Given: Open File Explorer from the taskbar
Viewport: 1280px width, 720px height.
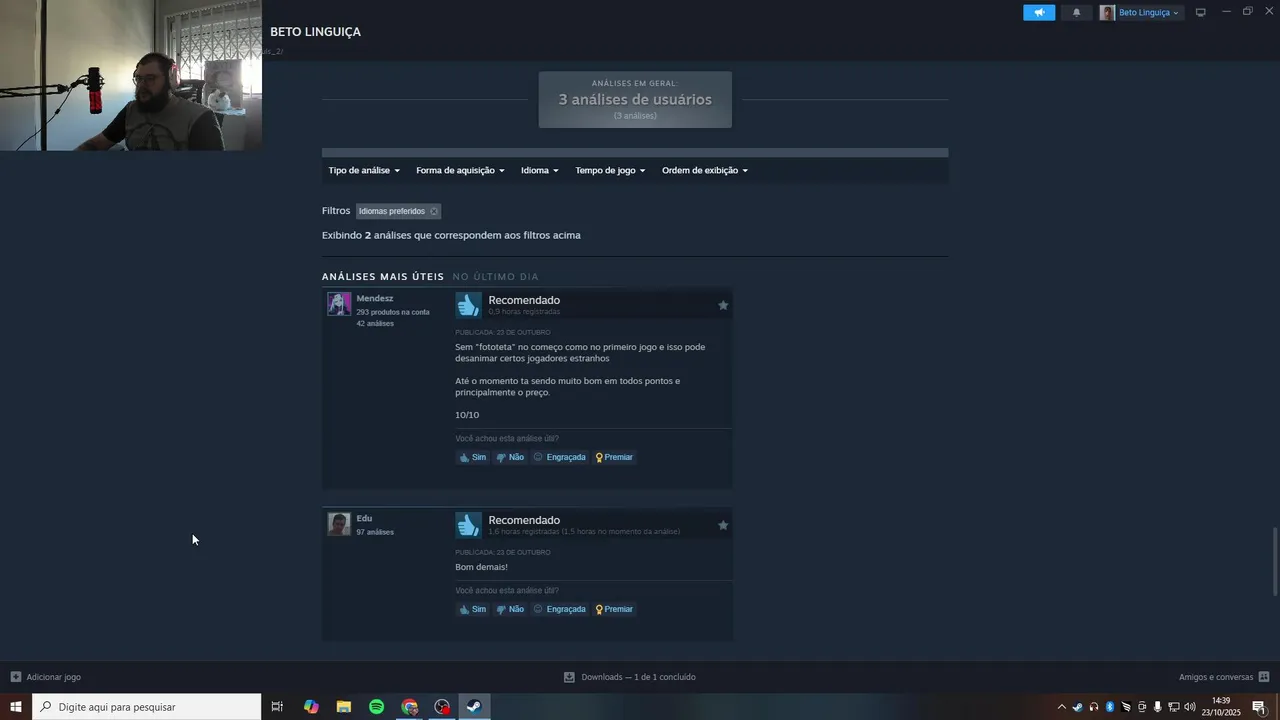Looking at the screenshot, I should pos(344,707).
